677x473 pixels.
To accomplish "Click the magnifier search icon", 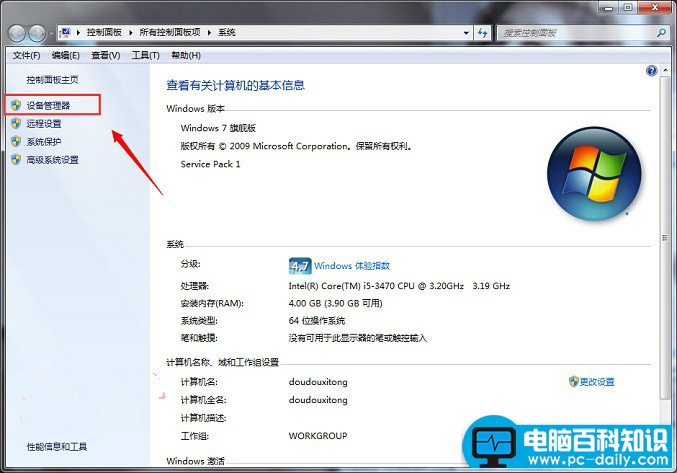I will tap(661, 32).
